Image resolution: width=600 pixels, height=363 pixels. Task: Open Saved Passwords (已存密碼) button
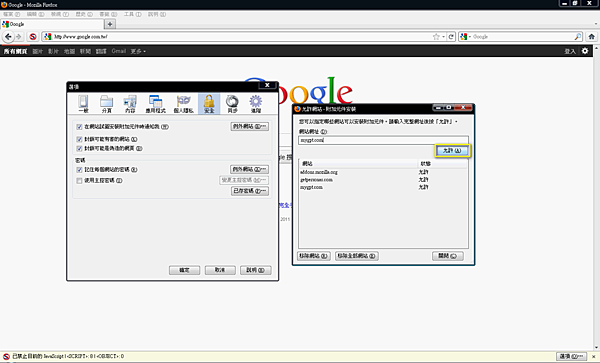[x=250, y=191]
